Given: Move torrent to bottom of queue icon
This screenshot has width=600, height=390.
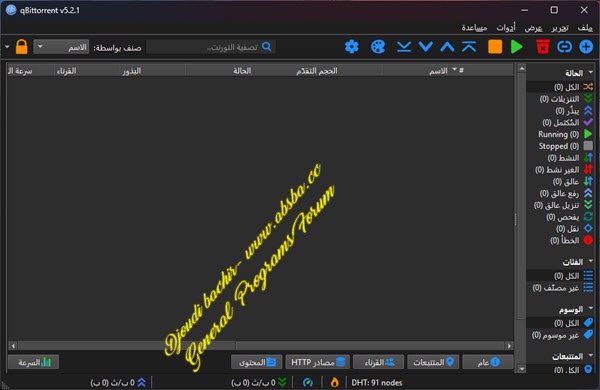Looking at the screenshot, I should 404,47.
